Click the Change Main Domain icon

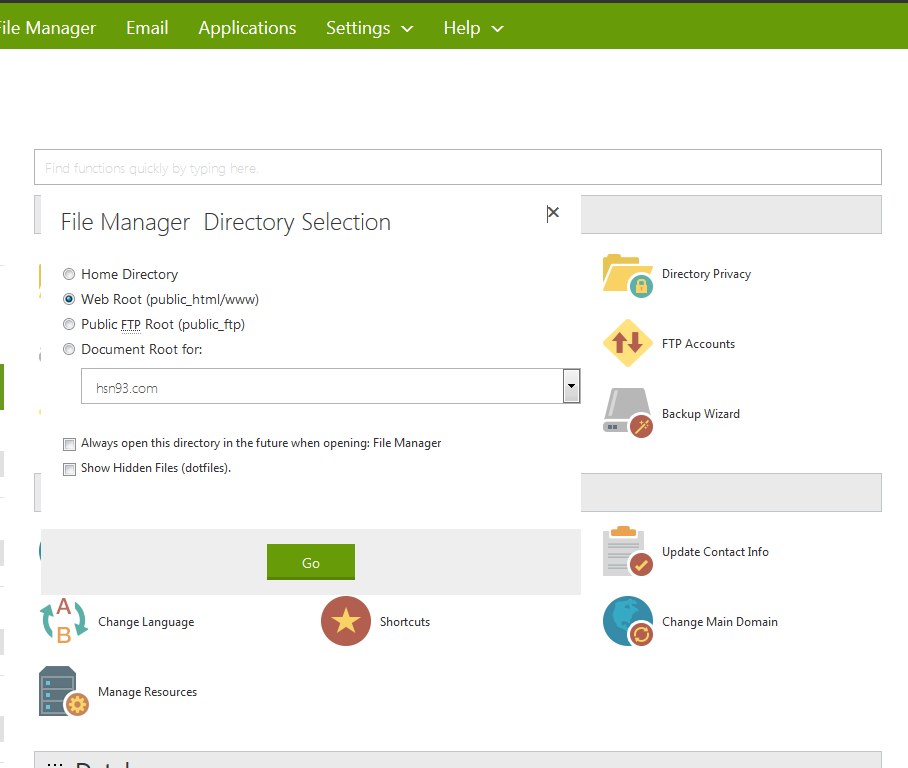pyautogui.click(x=628, y=622)
